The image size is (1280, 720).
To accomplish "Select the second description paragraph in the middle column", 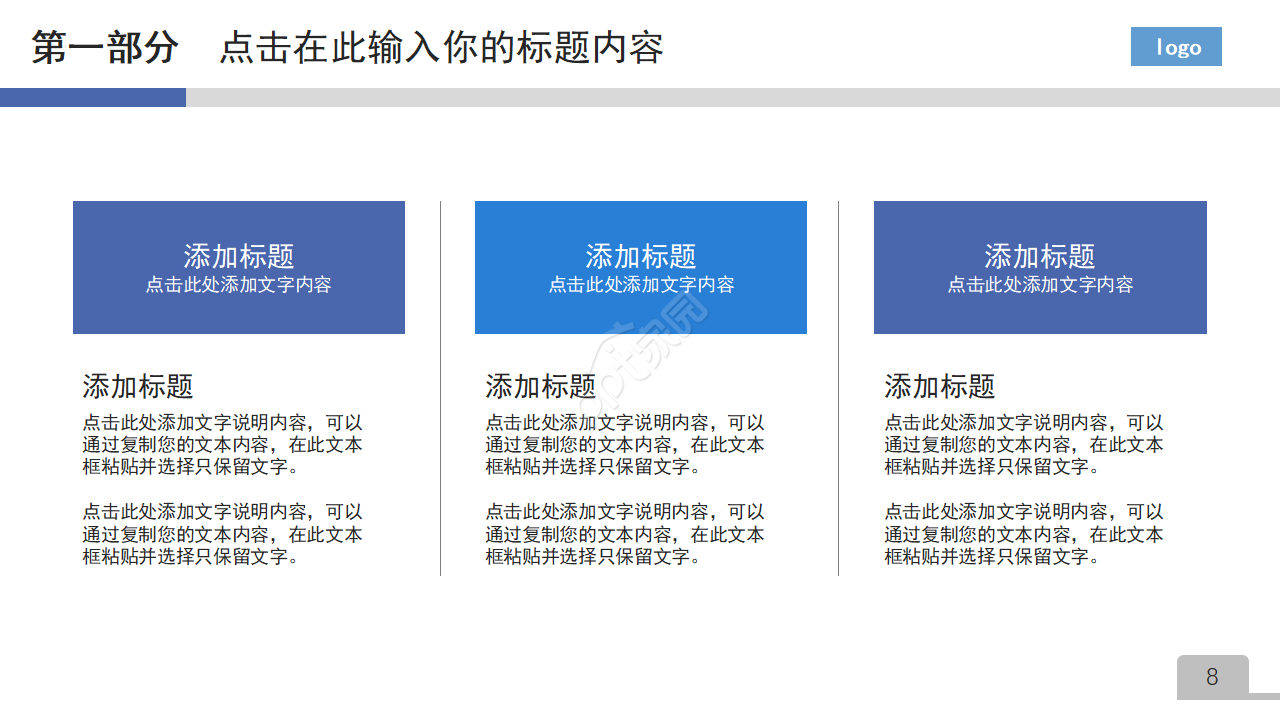I will [x=625, y=534].
